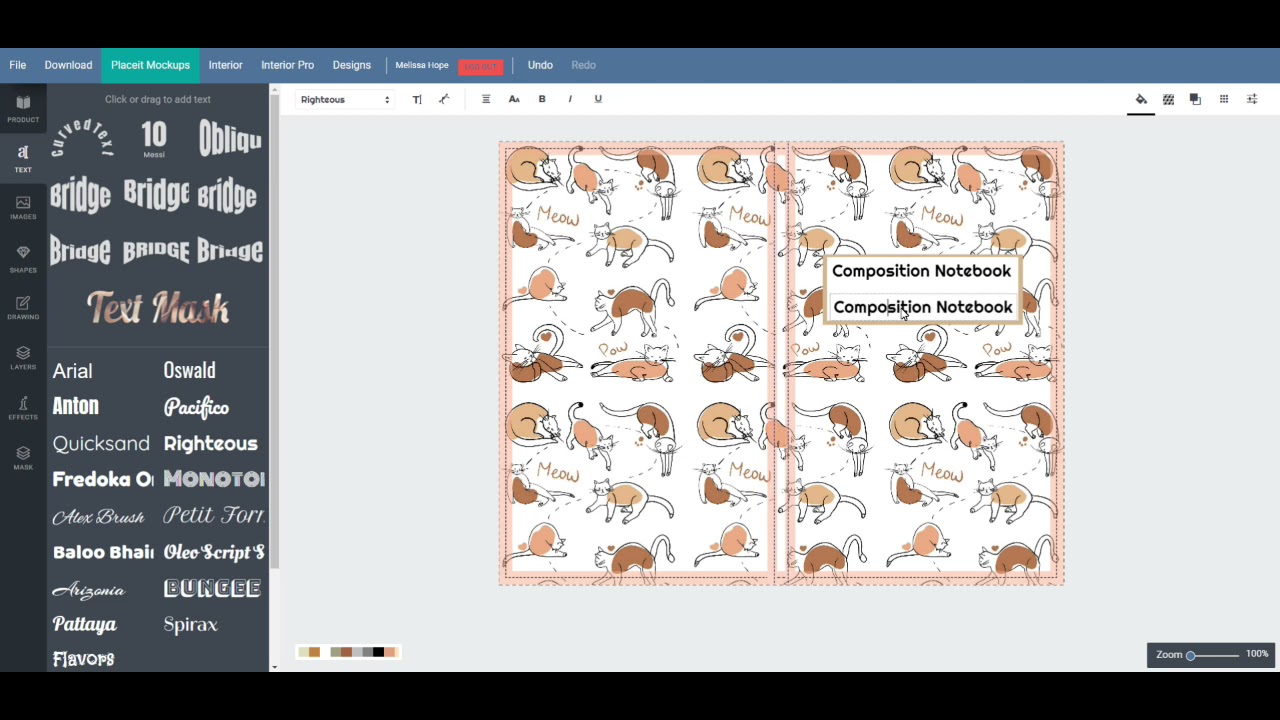
Task: Choose the Arizonia font
Action: pyautogui.click(x=88, y=589)
